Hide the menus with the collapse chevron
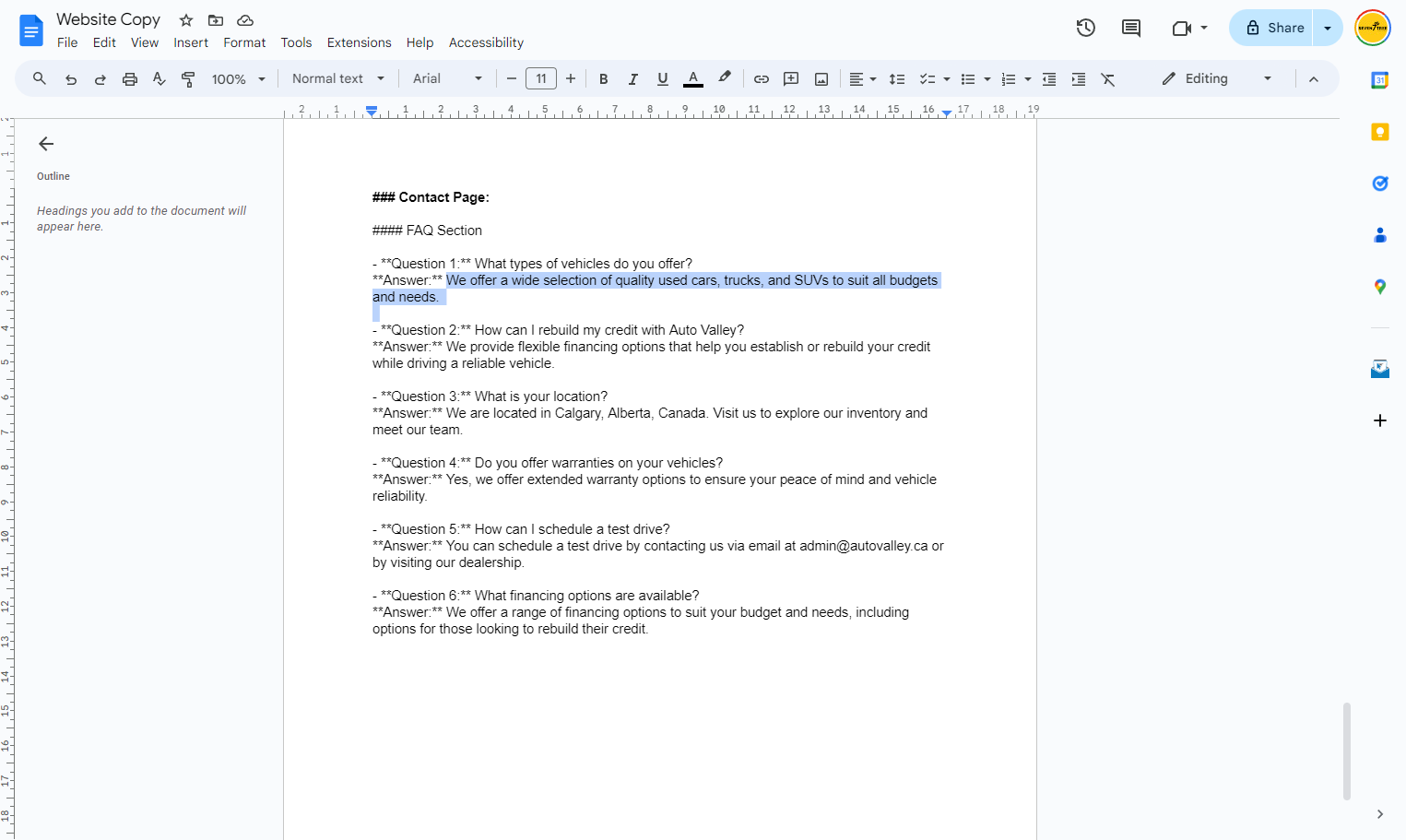Screen dimensions: 1406x840 (1314, 79)
